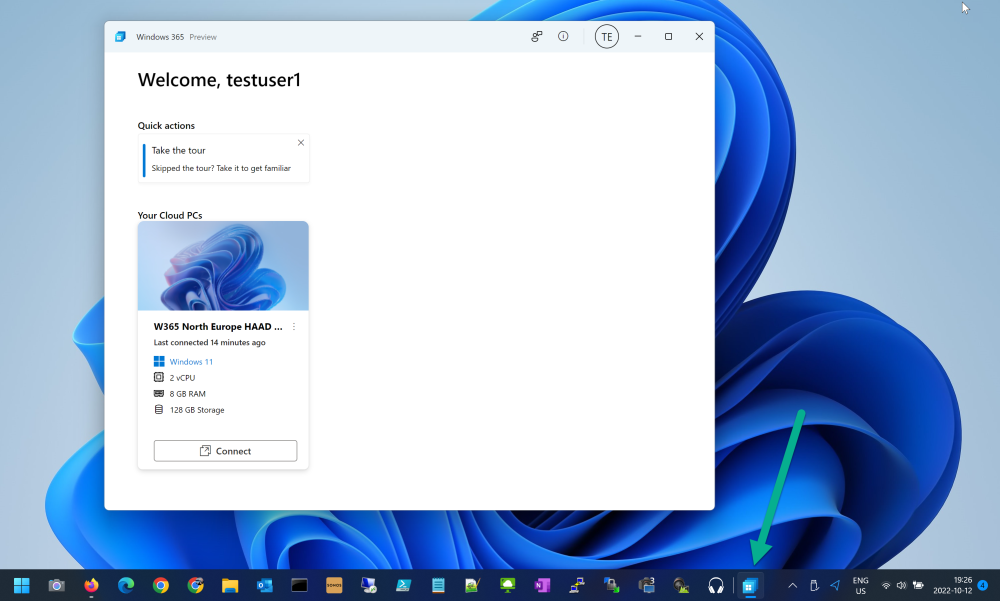Image resolution: width=1000 pixels, height=601 pixels.
Task: Click the location arrow tray icon
Action: click(x=835, y=585)
